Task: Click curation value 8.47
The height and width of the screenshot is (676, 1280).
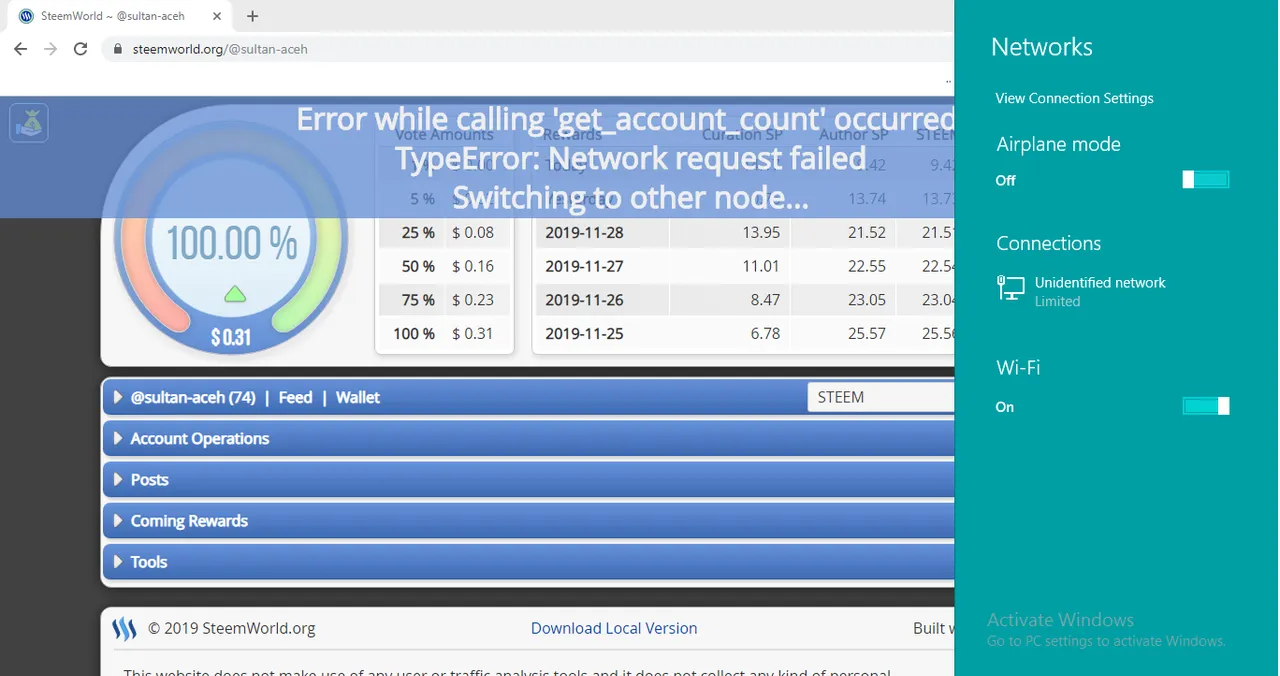Action: click(x=765, y=300)
